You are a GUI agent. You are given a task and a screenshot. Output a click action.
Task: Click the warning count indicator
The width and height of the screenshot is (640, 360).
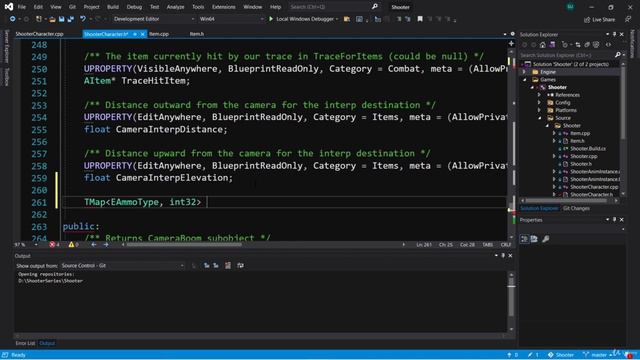(73, 244)
